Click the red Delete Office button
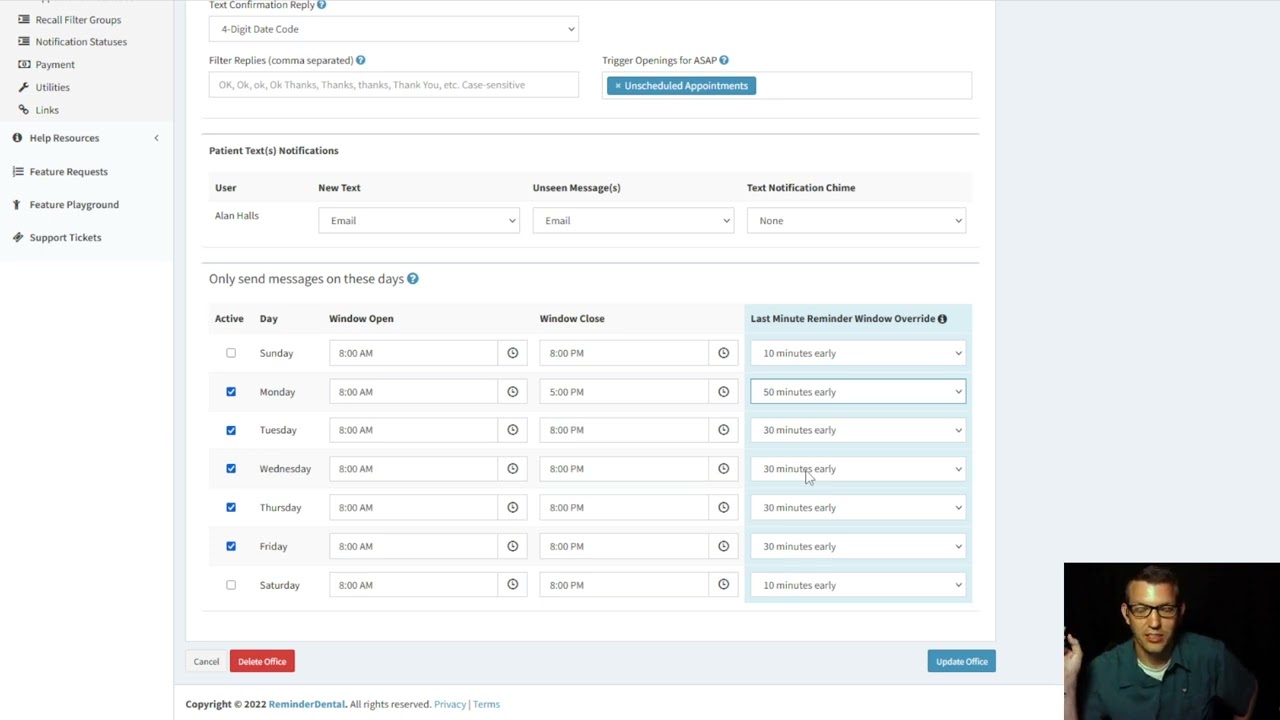 (x=262, y=662)
